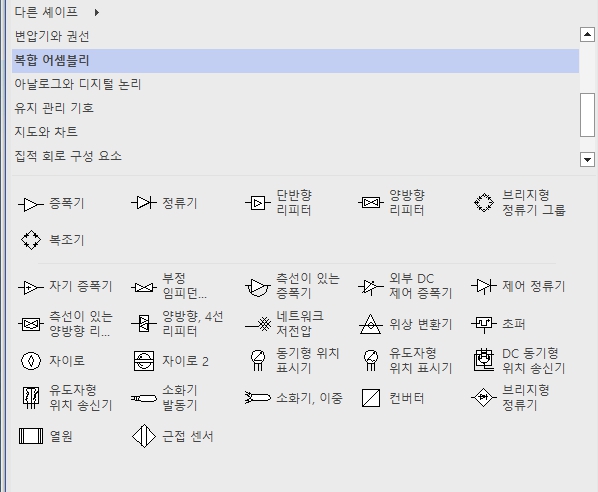Pick the 근접 센서 shape
The height and width of the screenshot is (492, 598).
(x=172, y=436)
